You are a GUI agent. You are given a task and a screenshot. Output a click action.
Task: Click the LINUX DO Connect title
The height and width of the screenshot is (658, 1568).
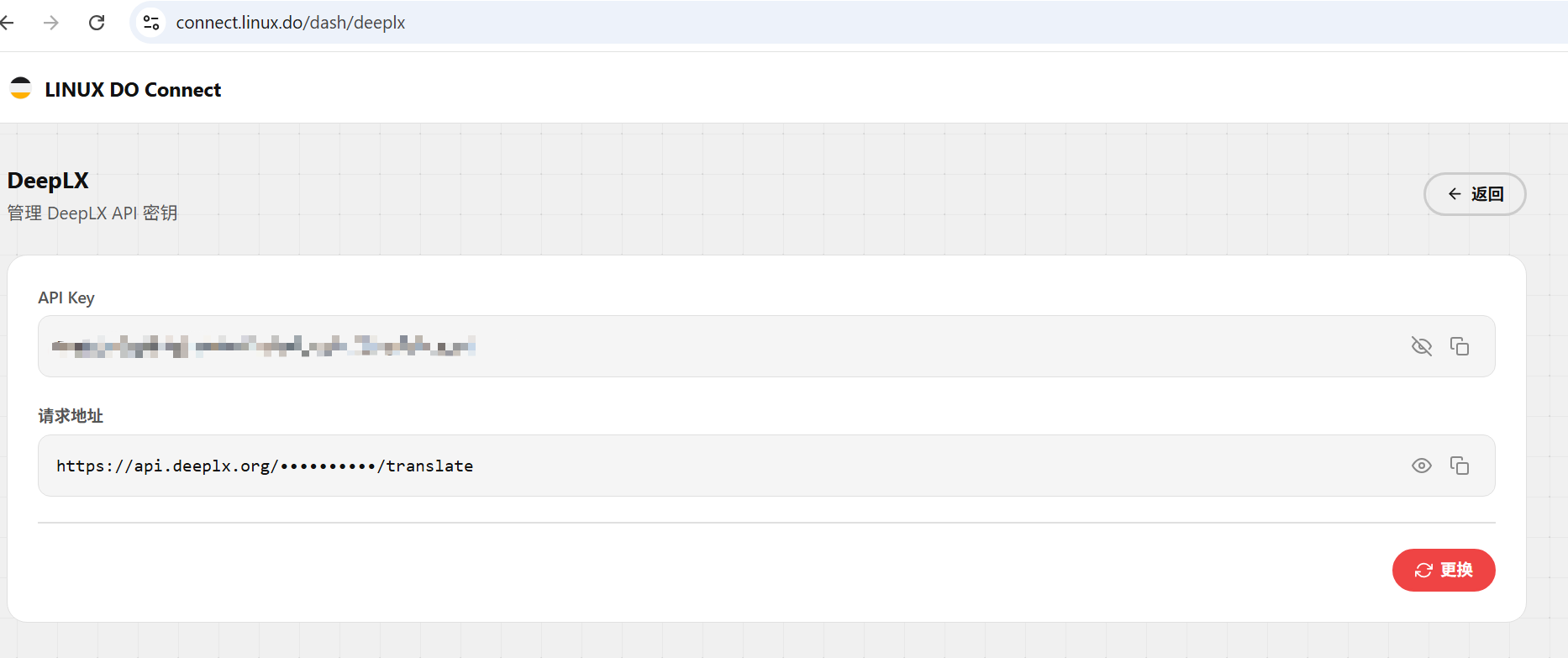click(x=133, y=90)
